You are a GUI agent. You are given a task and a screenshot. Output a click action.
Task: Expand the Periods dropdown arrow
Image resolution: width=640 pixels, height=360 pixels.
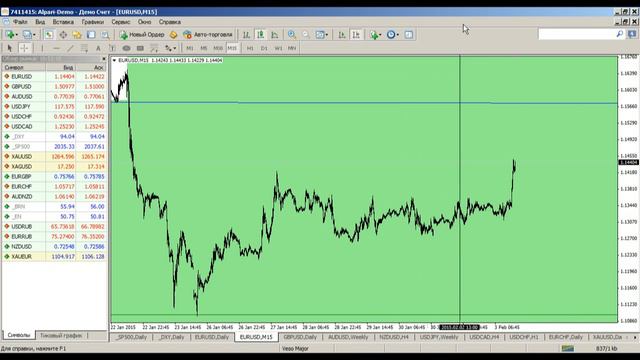[x=398, y=35]
